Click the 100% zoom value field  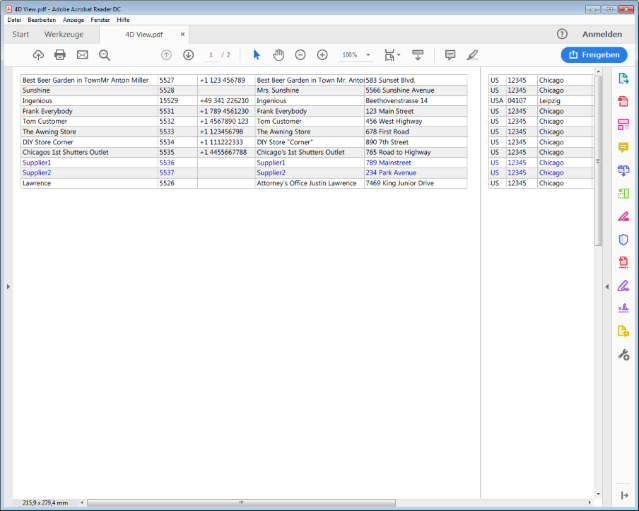pos(350,55)
